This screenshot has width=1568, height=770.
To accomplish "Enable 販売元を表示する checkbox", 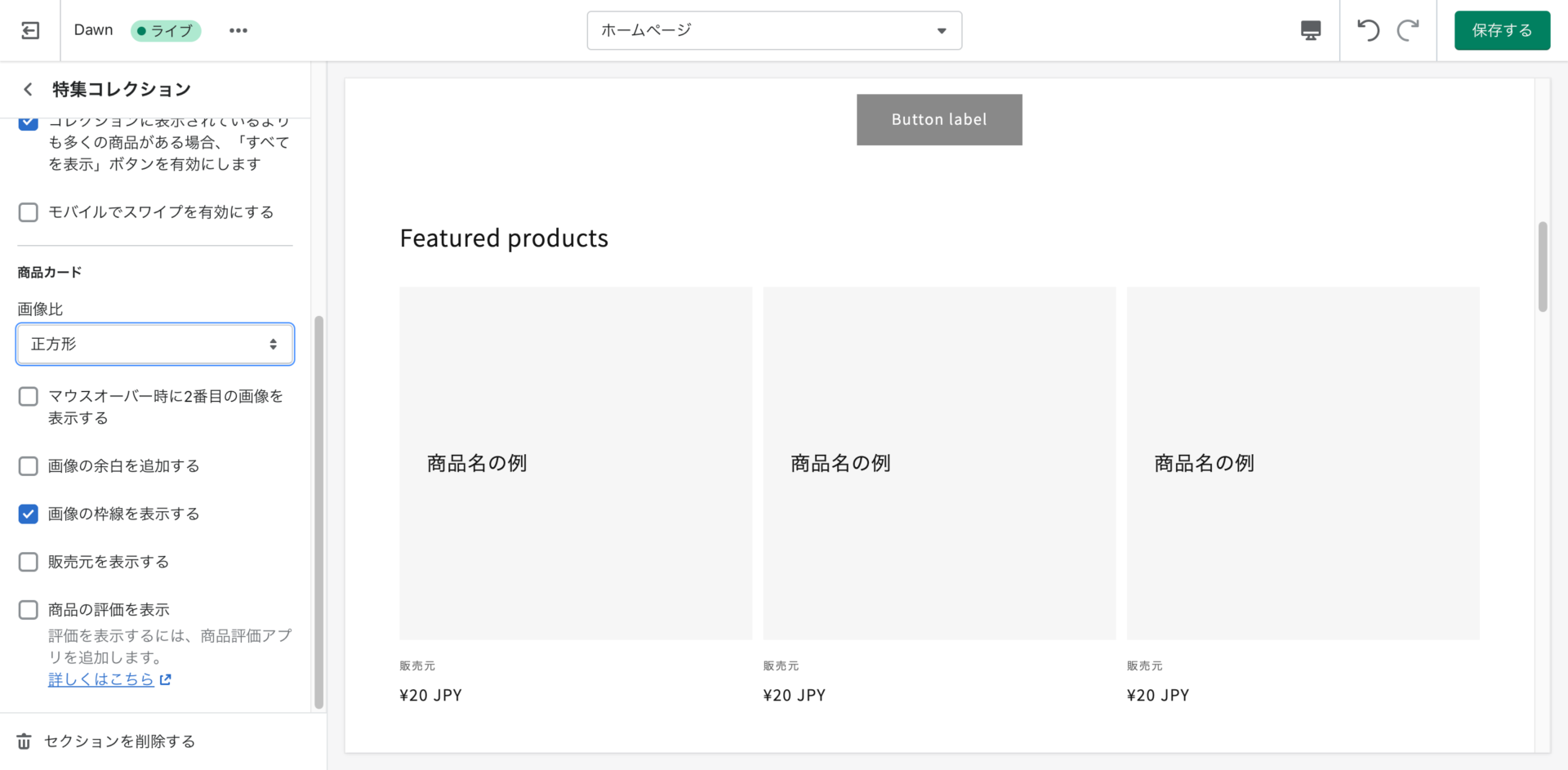I will 29,562.
